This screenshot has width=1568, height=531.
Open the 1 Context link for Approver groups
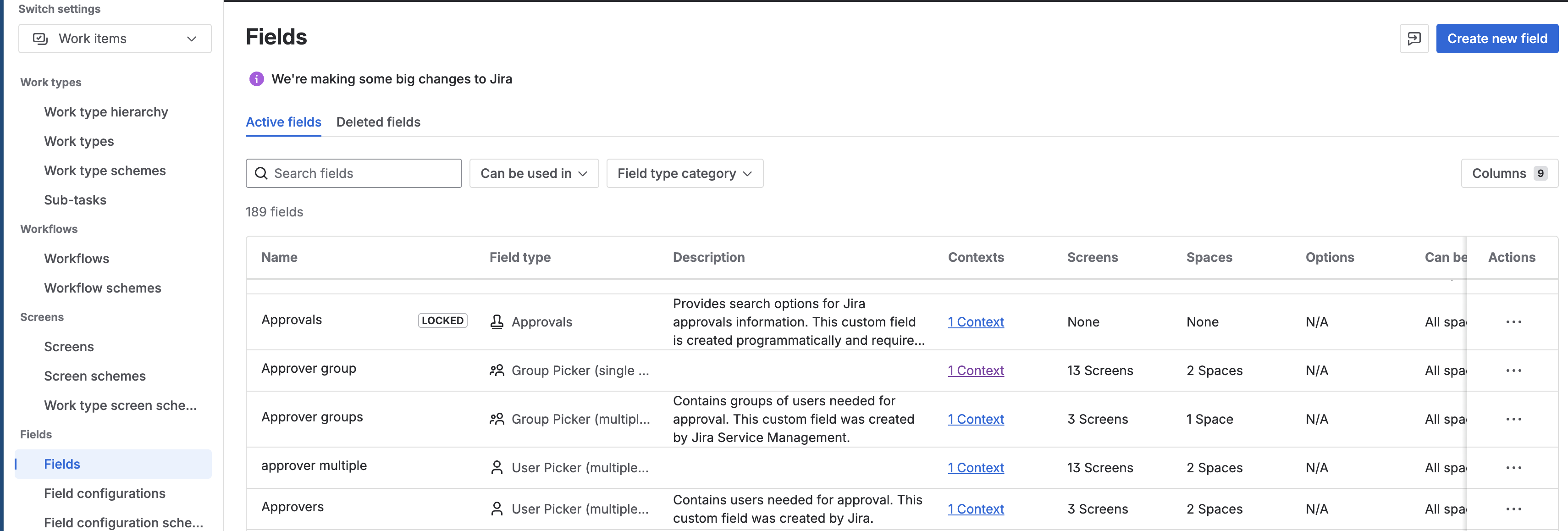coord(976,419)
